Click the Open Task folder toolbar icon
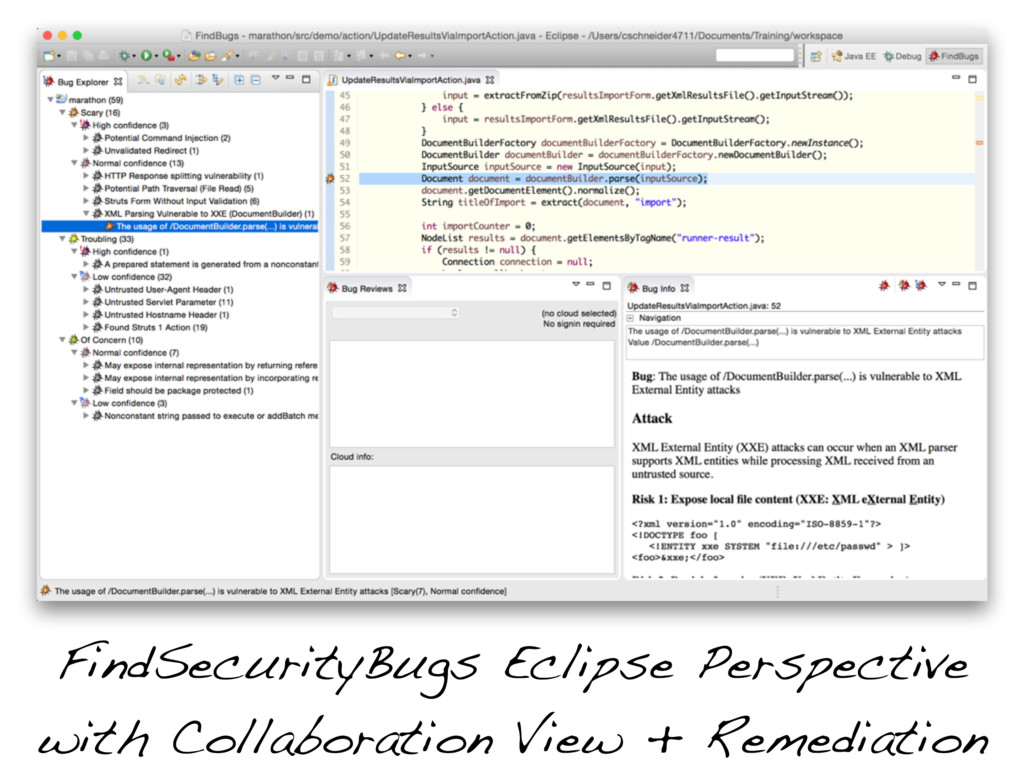 point(210,56)
